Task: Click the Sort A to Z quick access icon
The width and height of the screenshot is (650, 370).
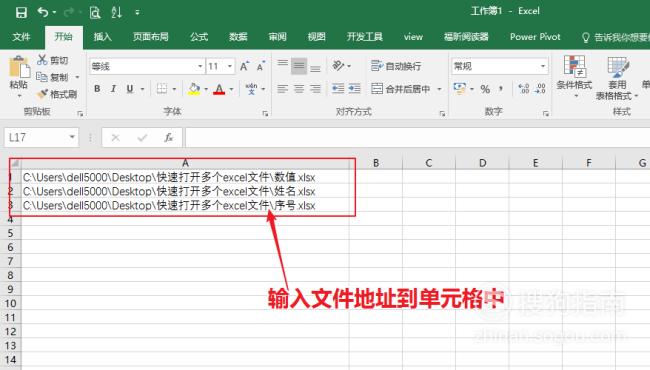Action: (x=116, y=12)
